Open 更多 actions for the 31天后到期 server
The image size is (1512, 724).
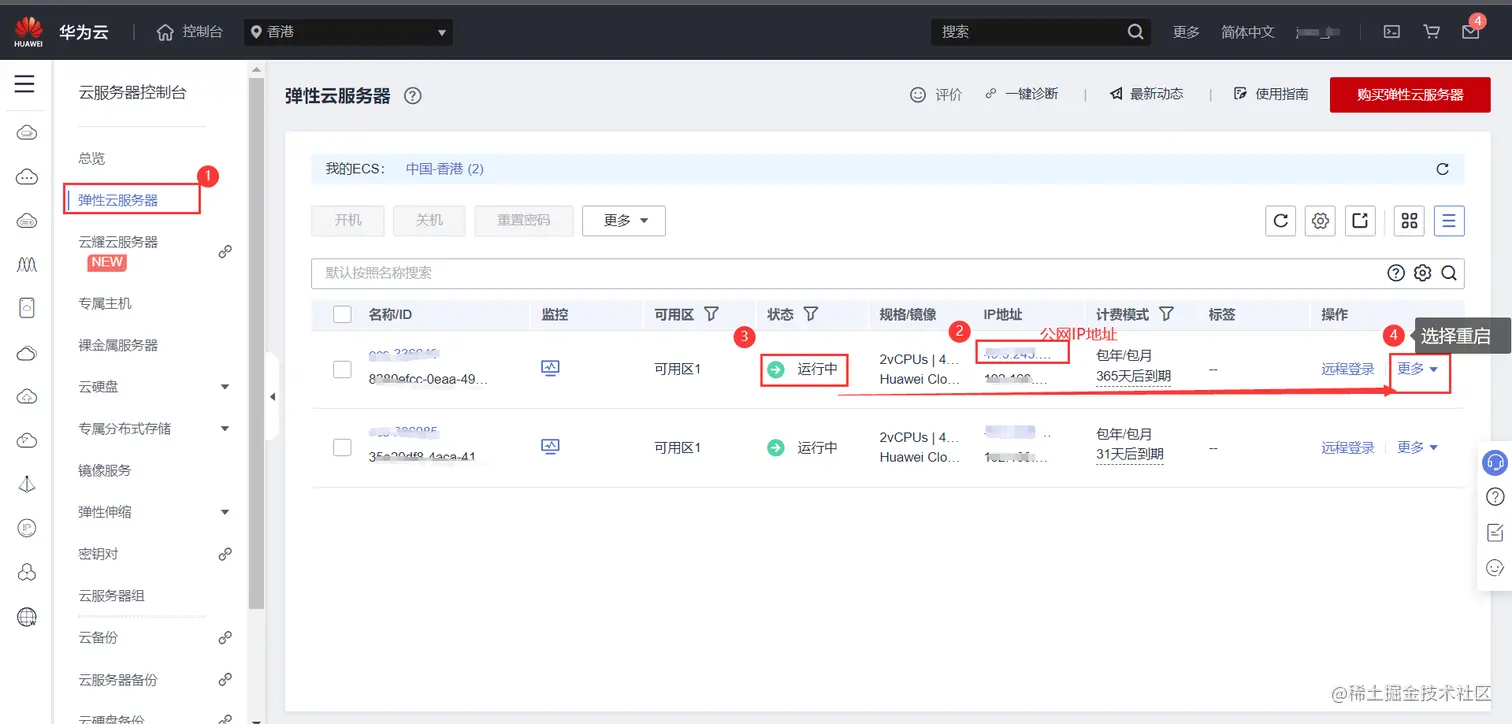pos(1418,448)
